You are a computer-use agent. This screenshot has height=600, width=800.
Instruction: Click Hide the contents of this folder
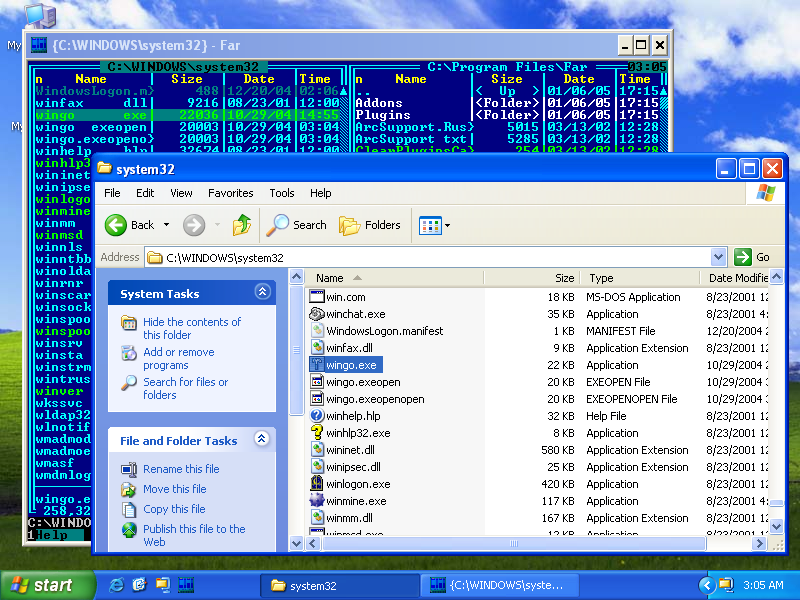[192, 329]
